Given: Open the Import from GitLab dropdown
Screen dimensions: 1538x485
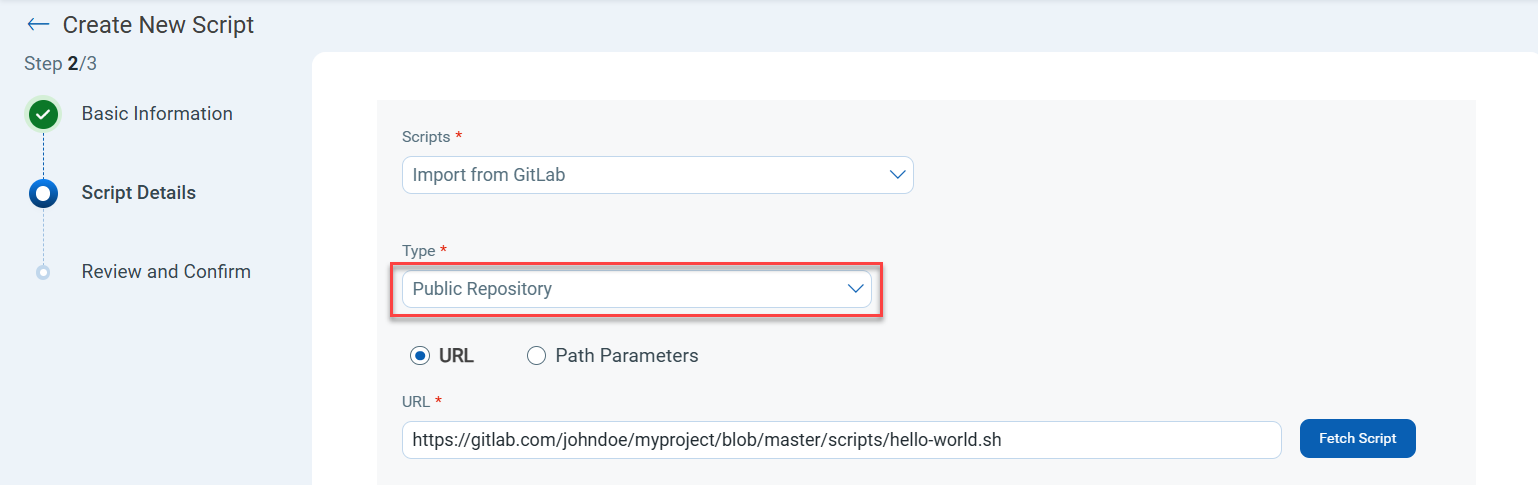Looking at the screenshot, I should tap(657, 175).
